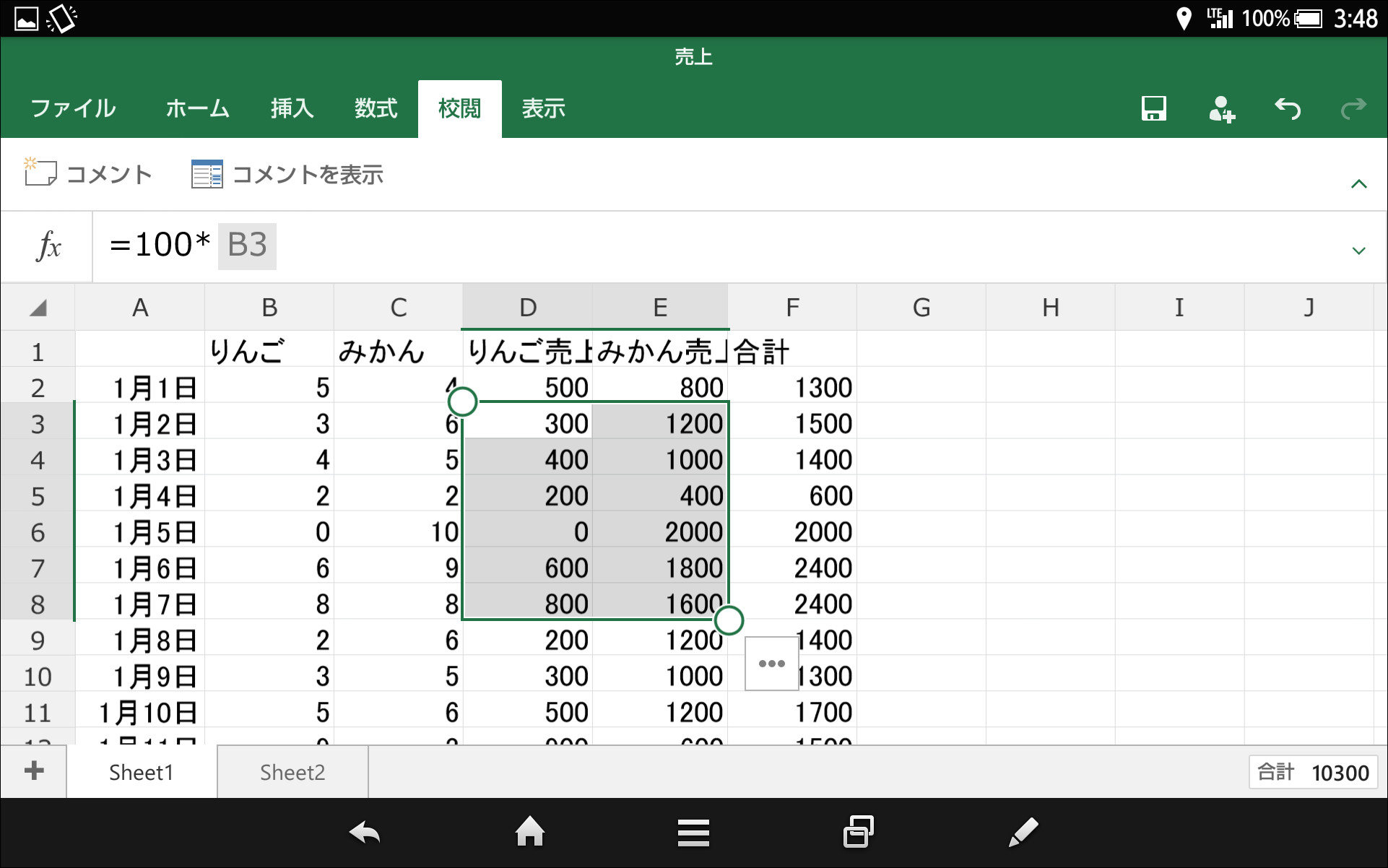Add a new sheet with plus icon
The height and width of the screenshot is (868, 1388).
pos(34,771)
